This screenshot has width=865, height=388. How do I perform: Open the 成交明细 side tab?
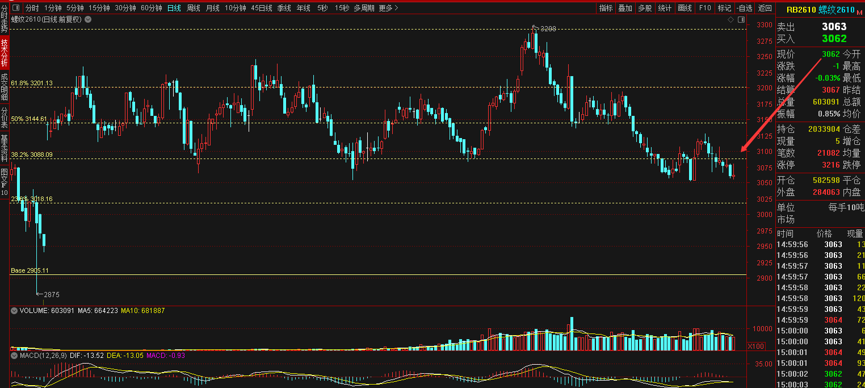point(4,86)
